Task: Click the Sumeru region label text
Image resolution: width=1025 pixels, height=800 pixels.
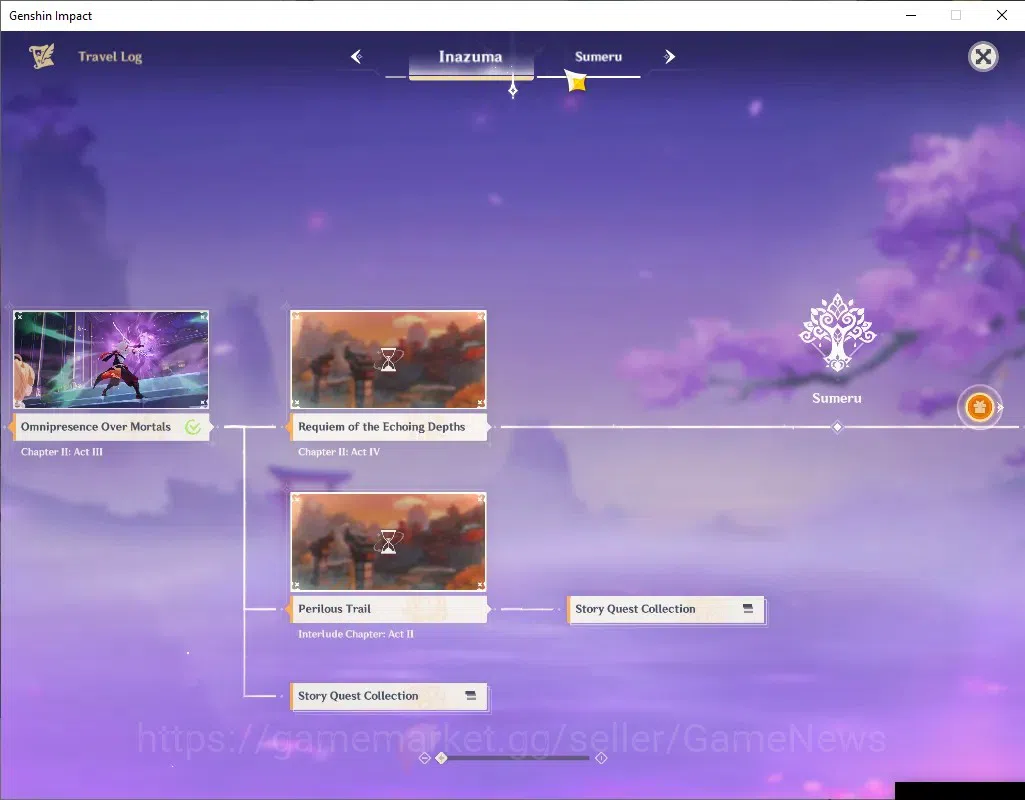Action: click(x=837, y=398)
